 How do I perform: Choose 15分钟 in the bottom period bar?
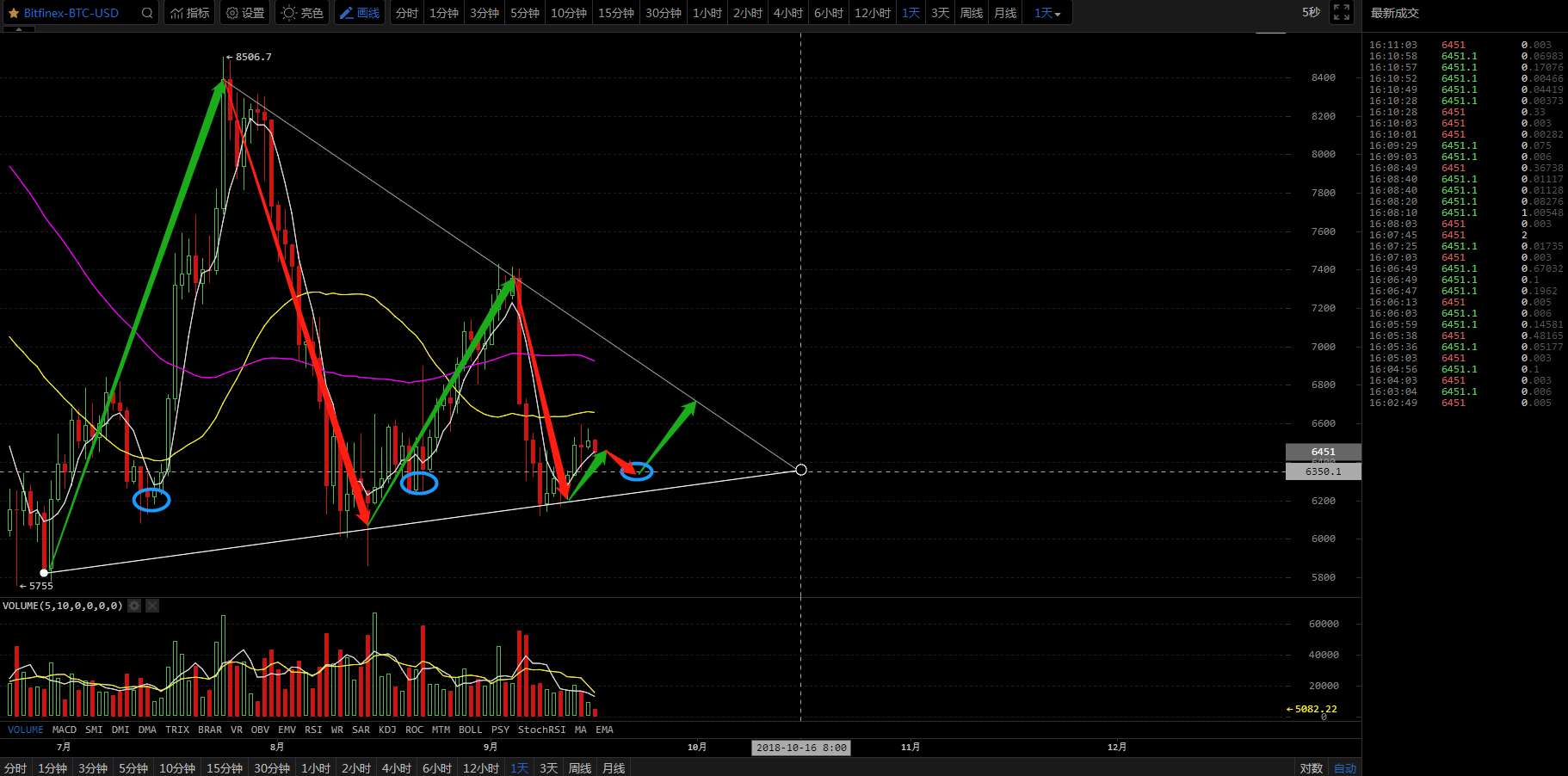point(225,768)
